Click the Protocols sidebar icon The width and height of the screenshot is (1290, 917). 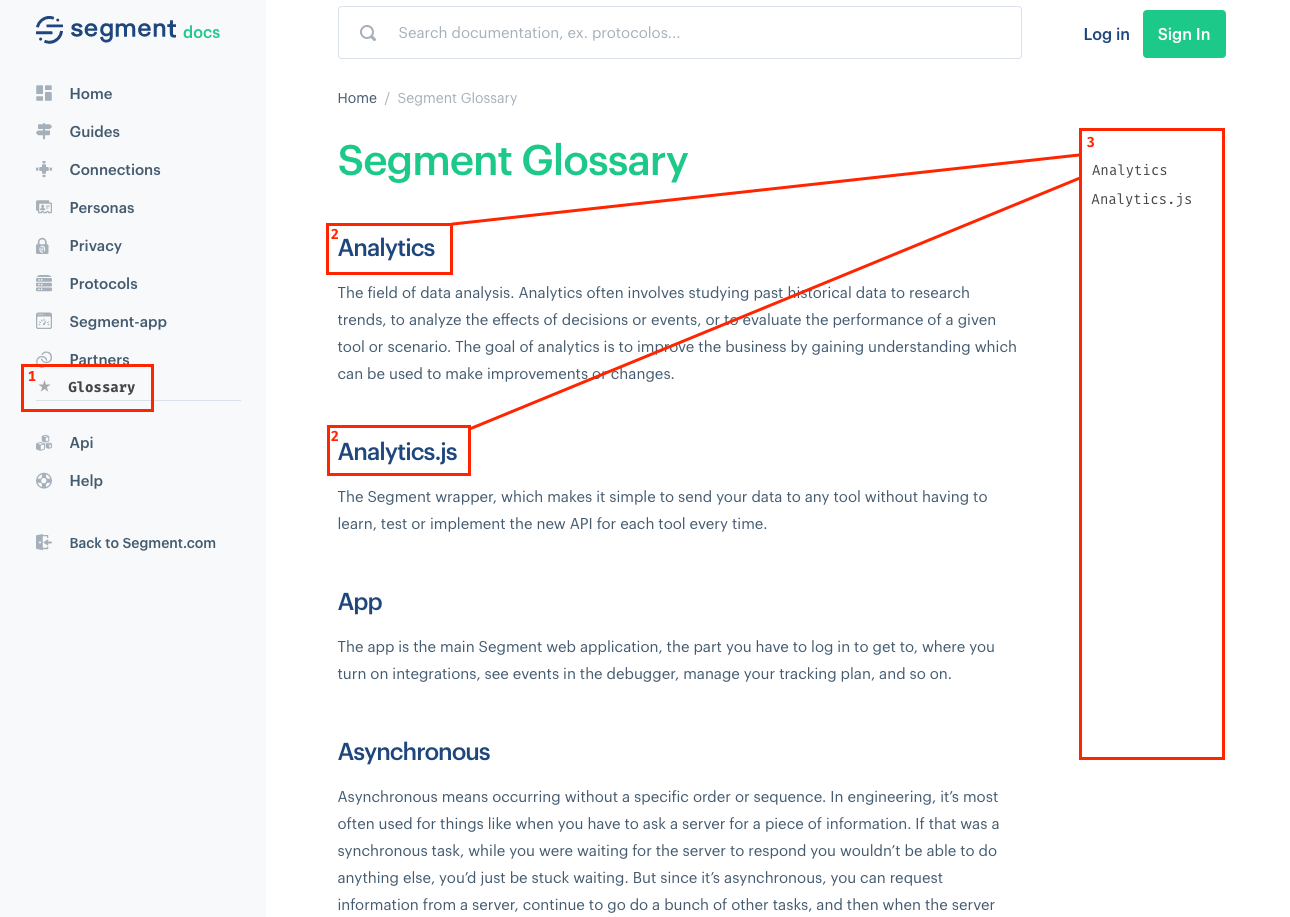click(44, 283)
